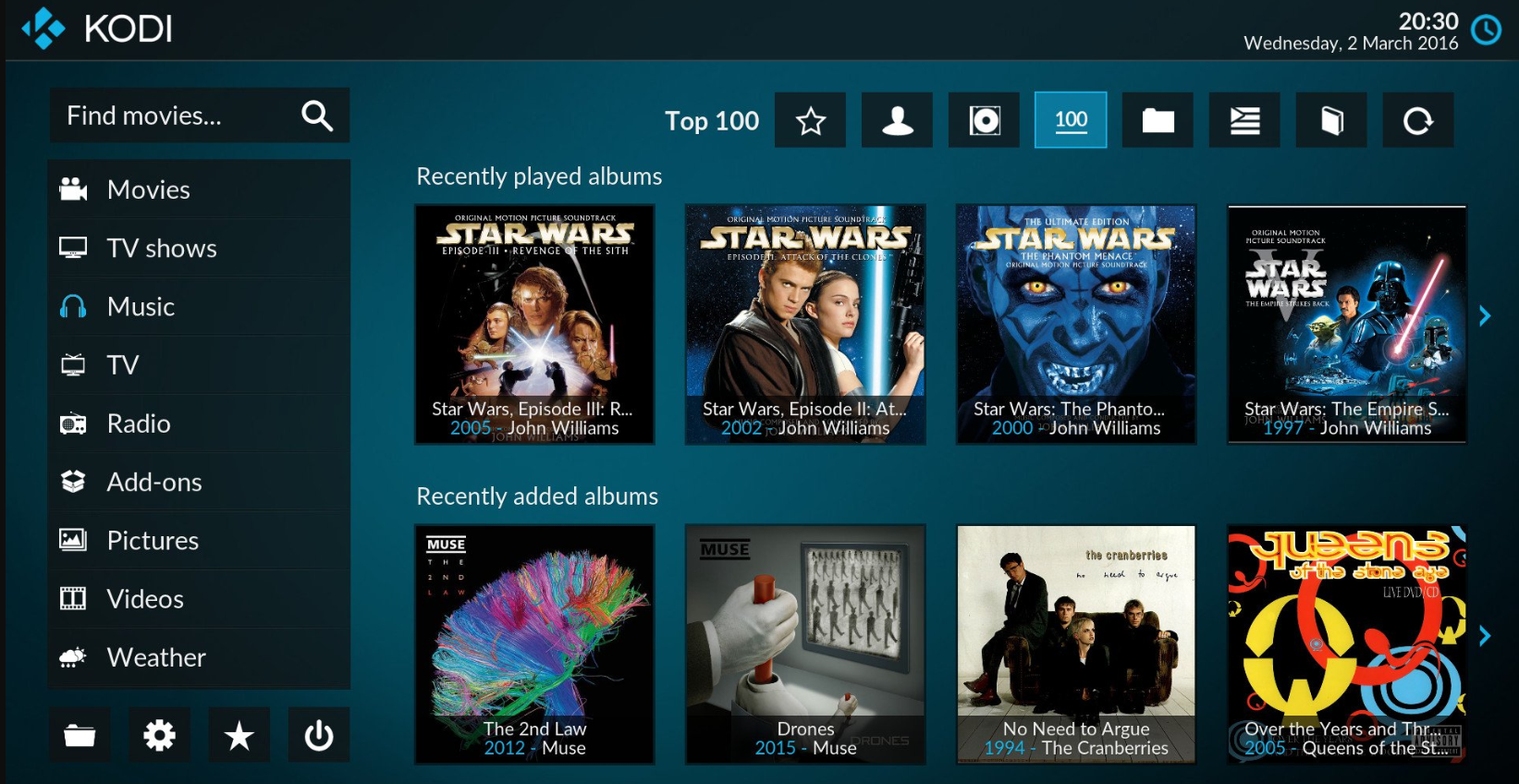Open the Playlists list icon
1519x784 pixels.
1244,120
